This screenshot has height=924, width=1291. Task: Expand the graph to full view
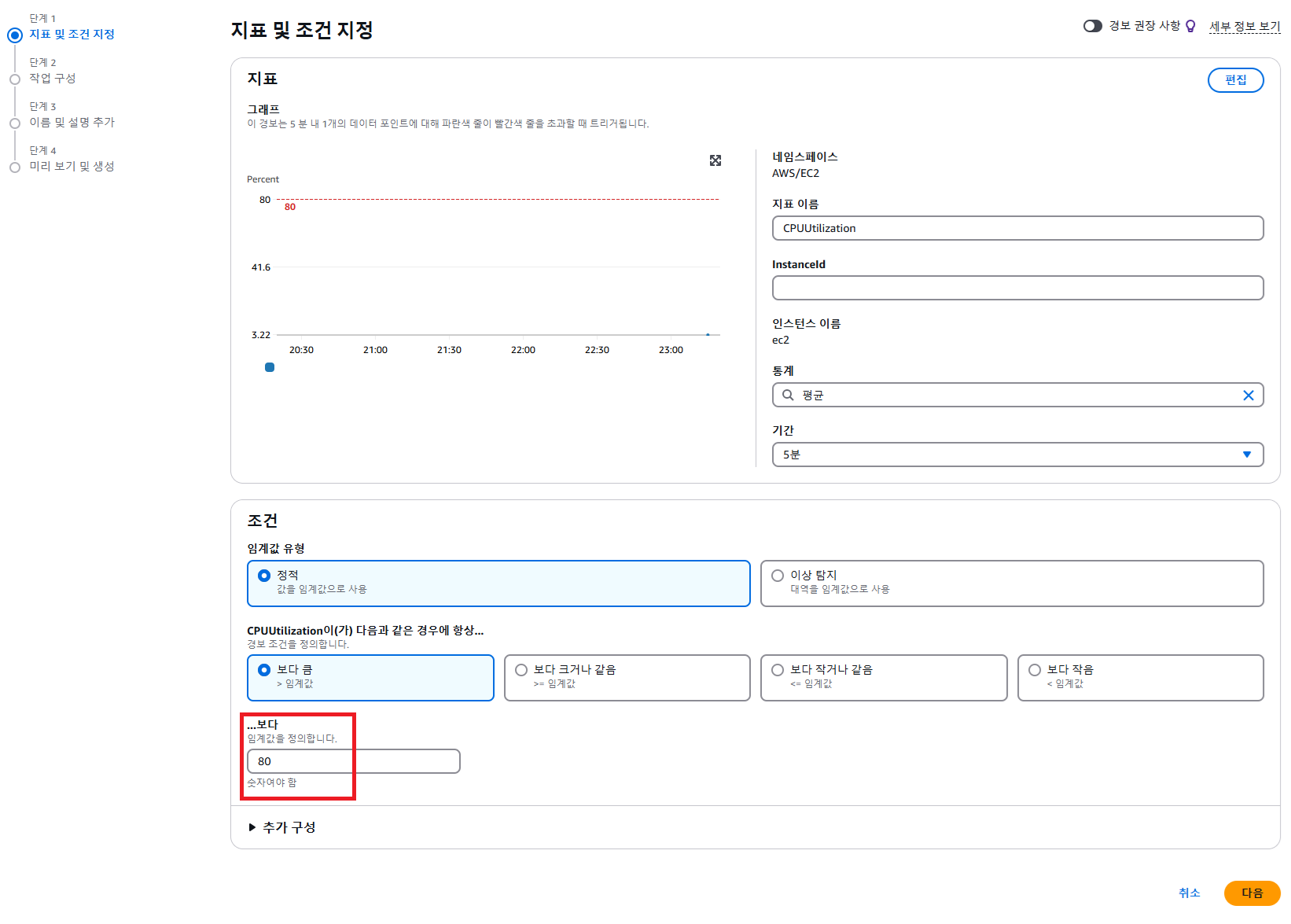click(x=715, y=160)
